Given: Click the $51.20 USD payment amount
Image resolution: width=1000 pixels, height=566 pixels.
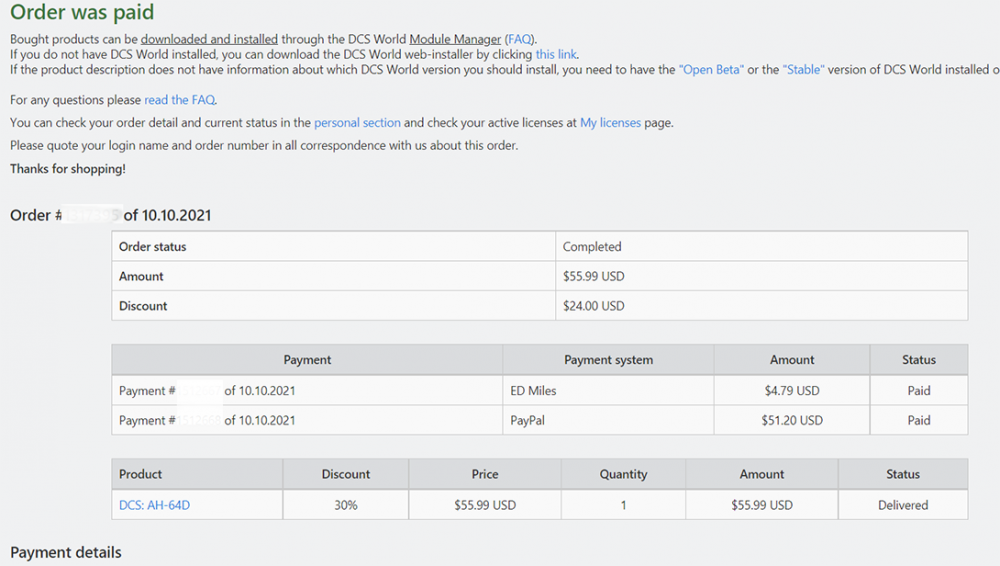Looking at the screenshot, I should coord(792,421).
